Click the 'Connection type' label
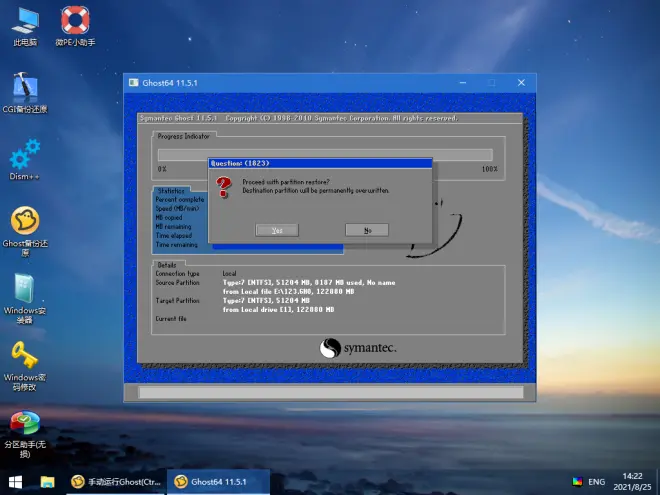660x495 pixels. tap(177, 274)
